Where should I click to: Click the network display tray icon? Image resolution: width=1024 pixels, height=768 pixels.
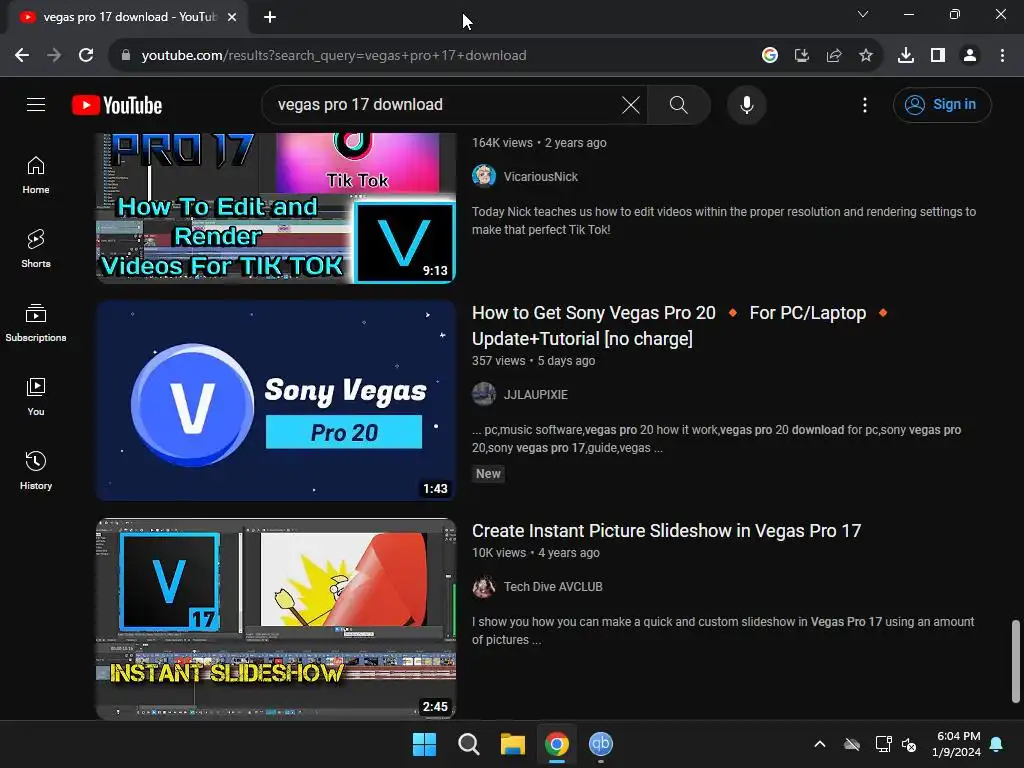pyautogui.click(x=883, y=744)
